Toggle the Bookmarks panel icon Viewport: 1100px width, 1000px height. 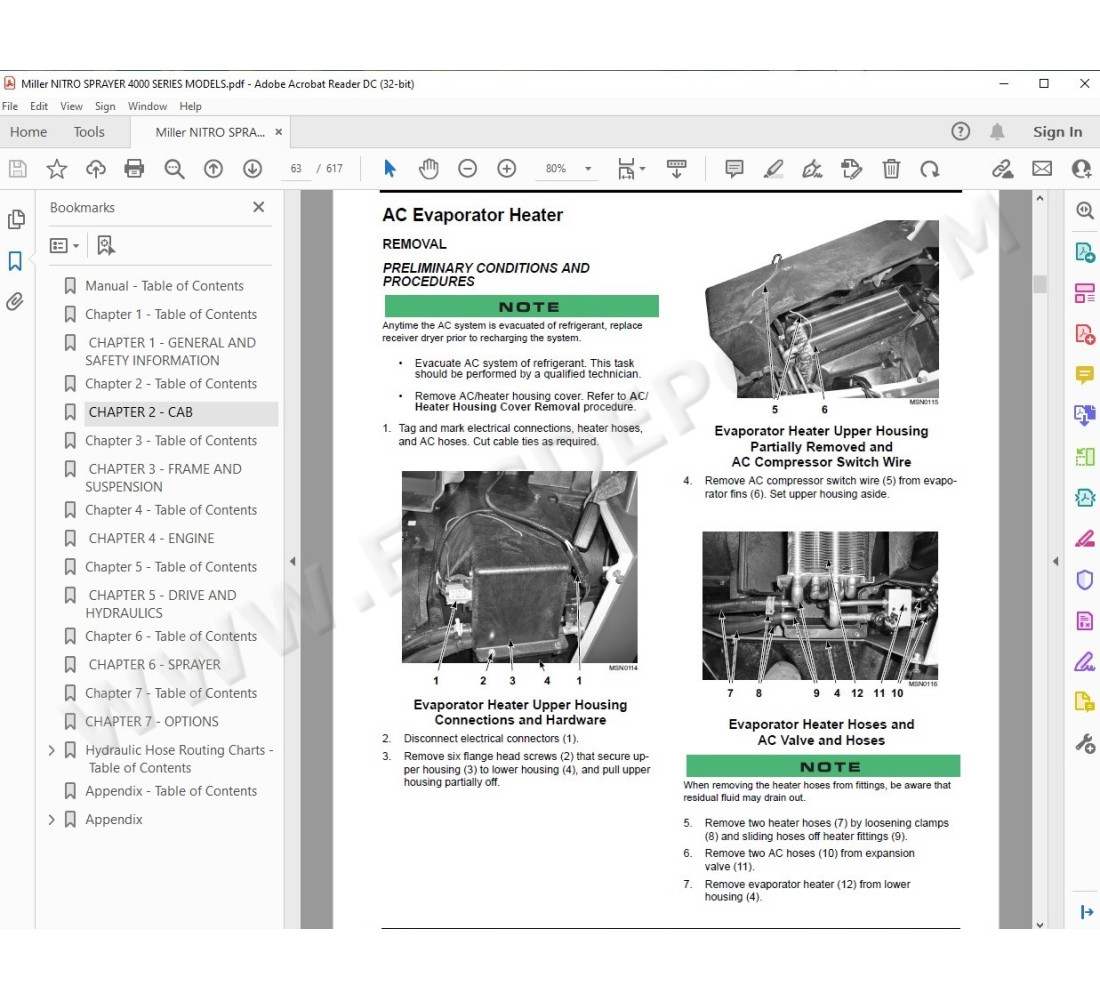tap(15, 261)
